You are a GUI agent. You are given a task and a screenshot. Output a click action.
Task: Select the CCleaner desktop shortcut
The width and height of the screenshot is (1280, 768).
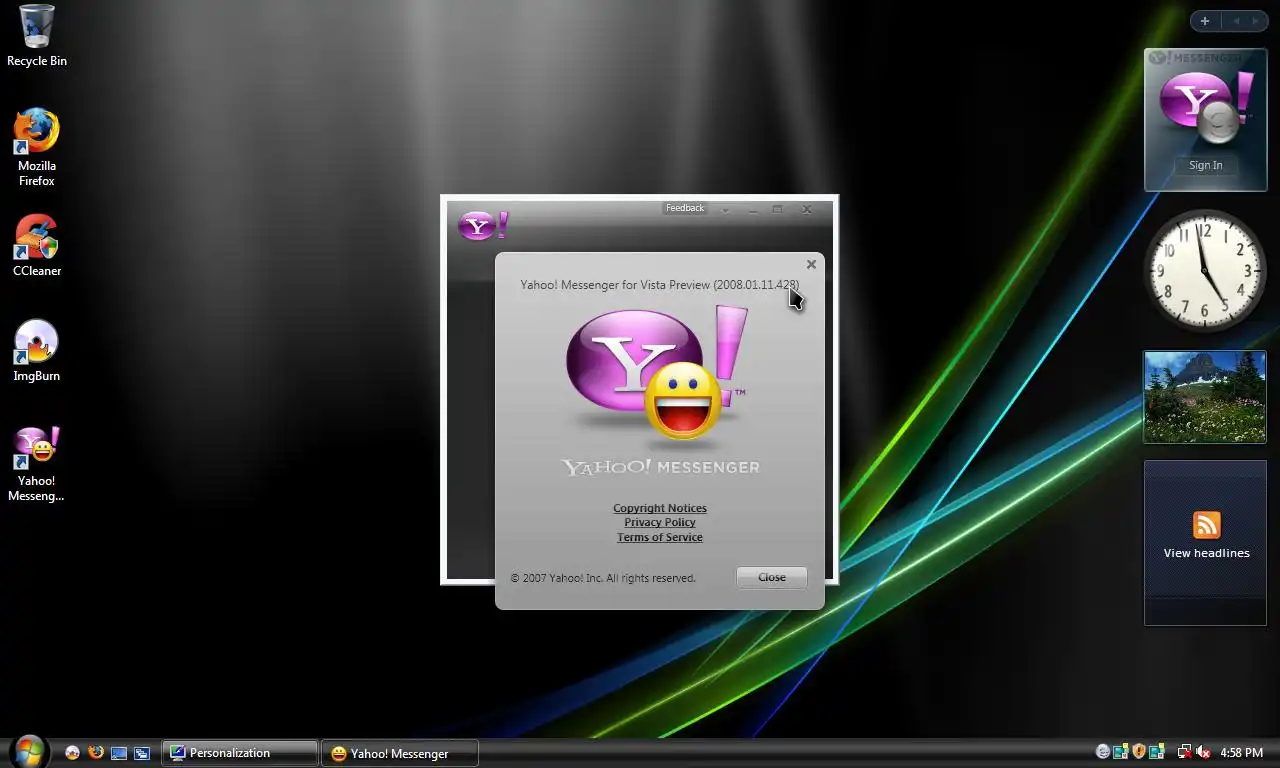pyautogui.click(x=37, y=245)
